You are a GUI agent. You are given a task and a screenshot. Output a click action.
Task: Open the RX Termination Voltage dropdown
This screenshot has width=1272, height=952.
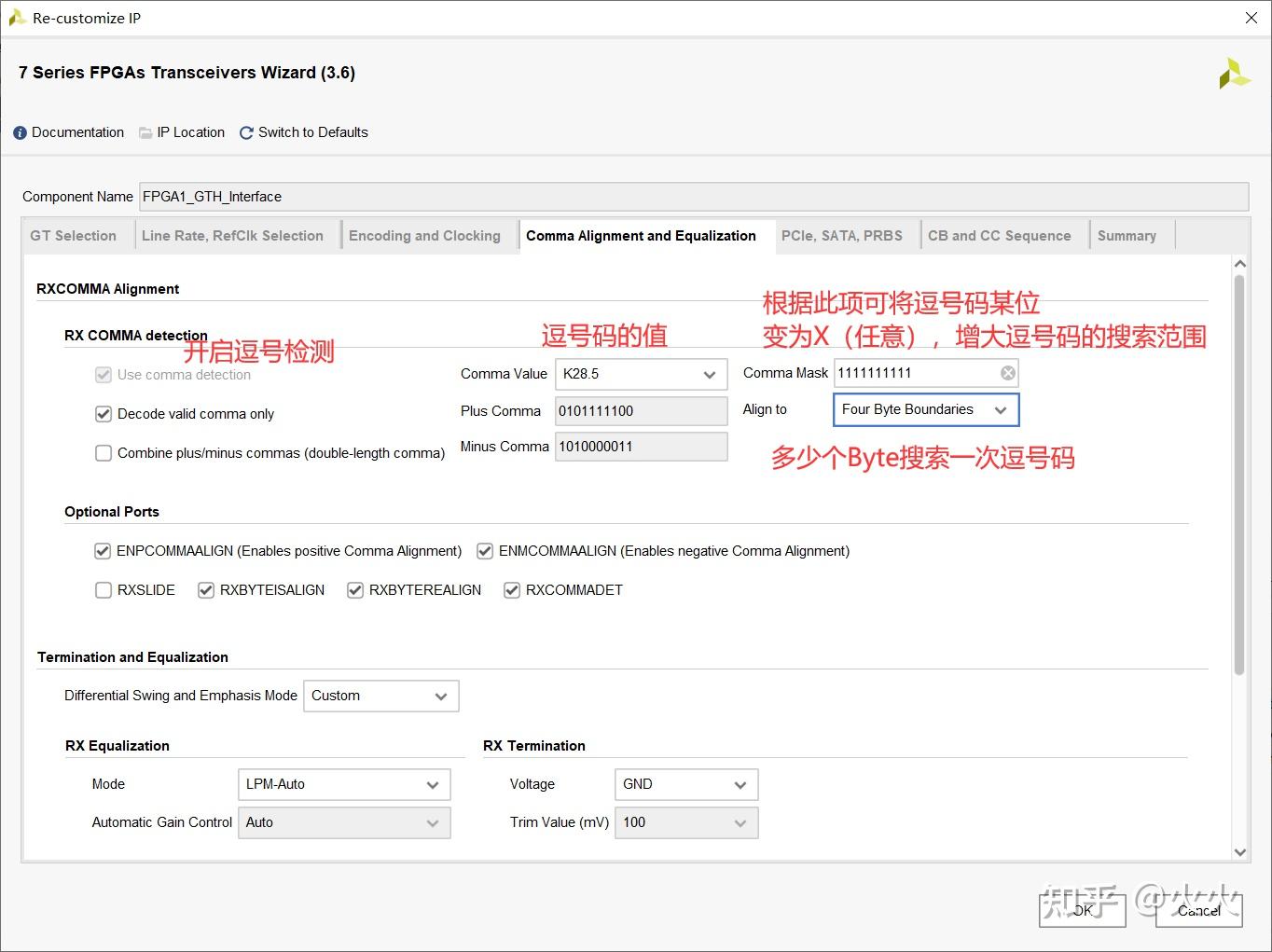pyautogui.click(x=740, y=784)
